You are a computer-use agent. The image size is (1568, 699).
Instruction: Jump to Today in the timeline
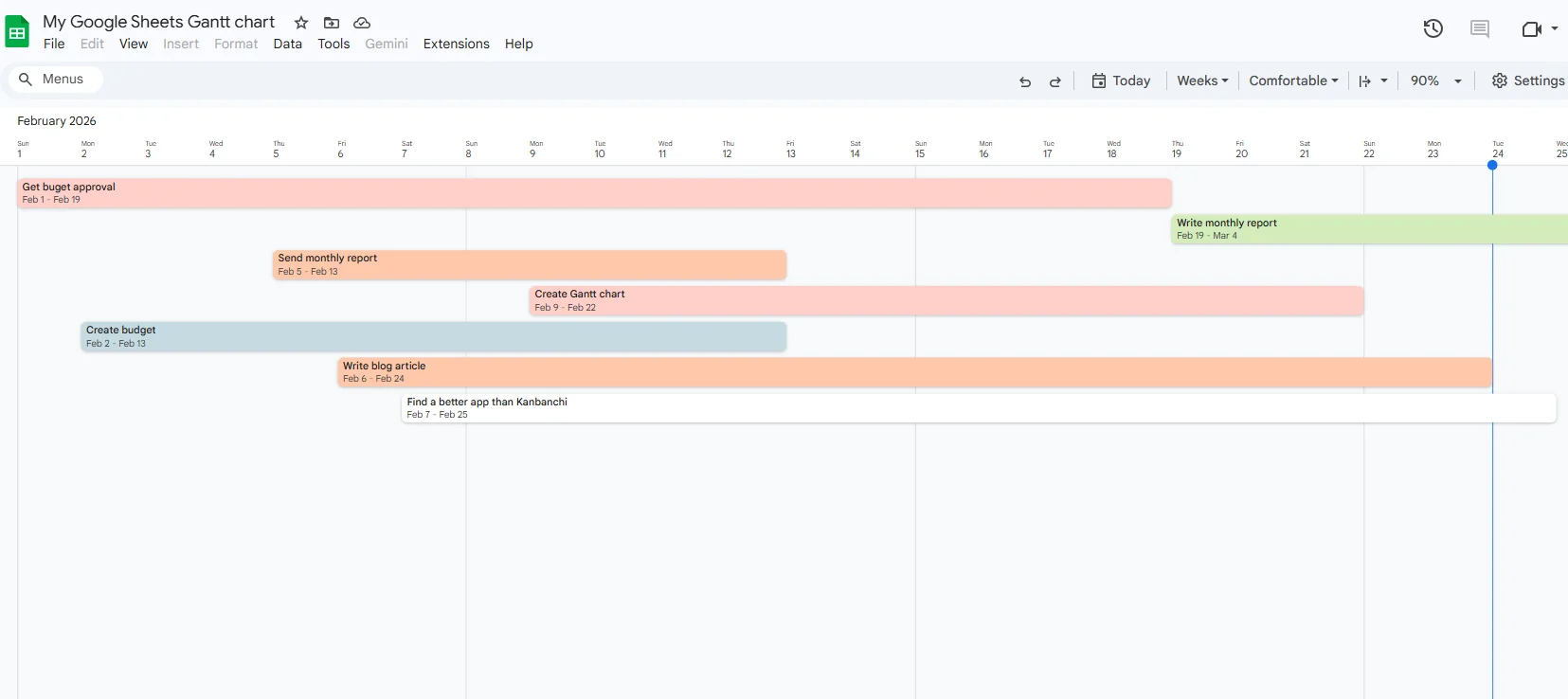(1121, 81)
